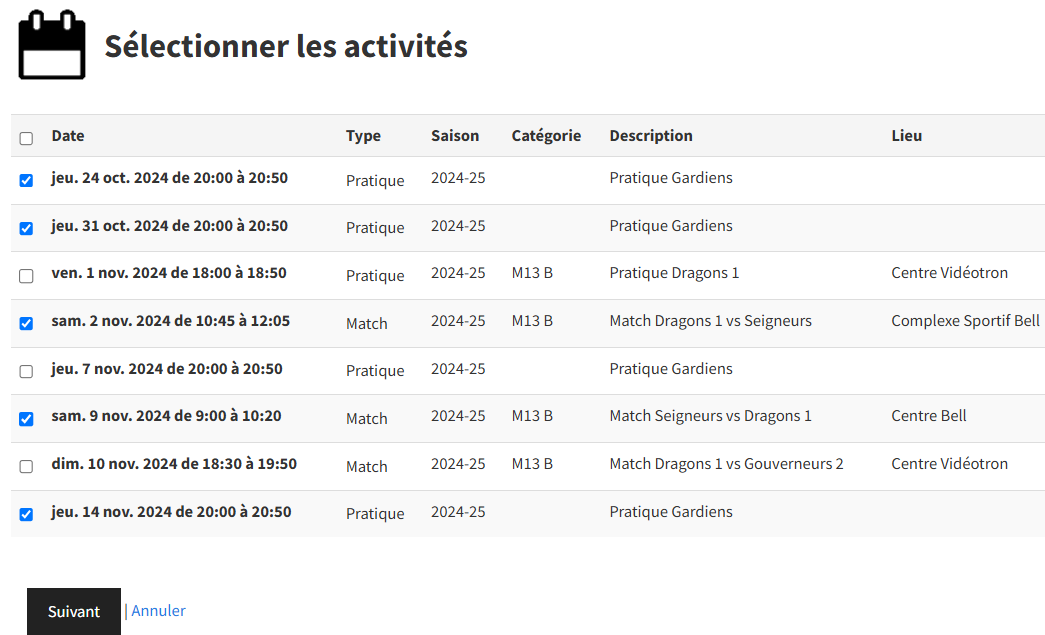Click the Catégorie column header
The image size is (1045, 635).
coord(546,136)
